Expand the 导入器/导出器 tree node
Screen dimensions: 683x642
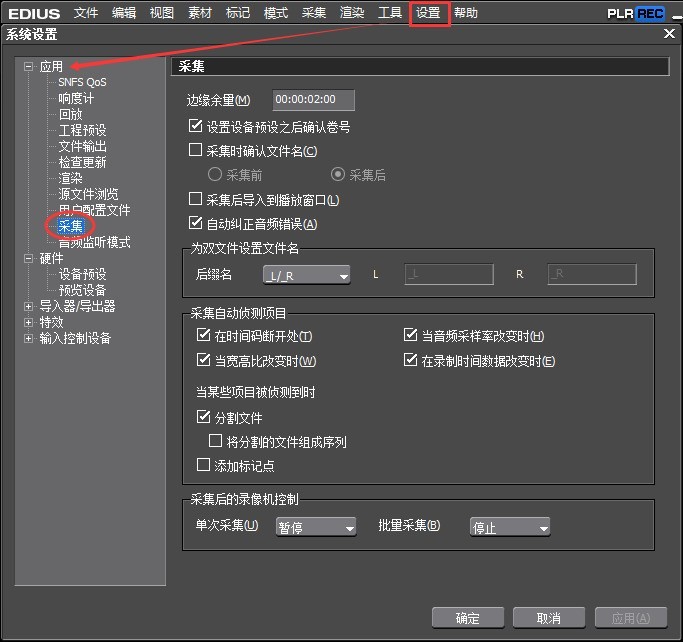(x=29, y=306)
